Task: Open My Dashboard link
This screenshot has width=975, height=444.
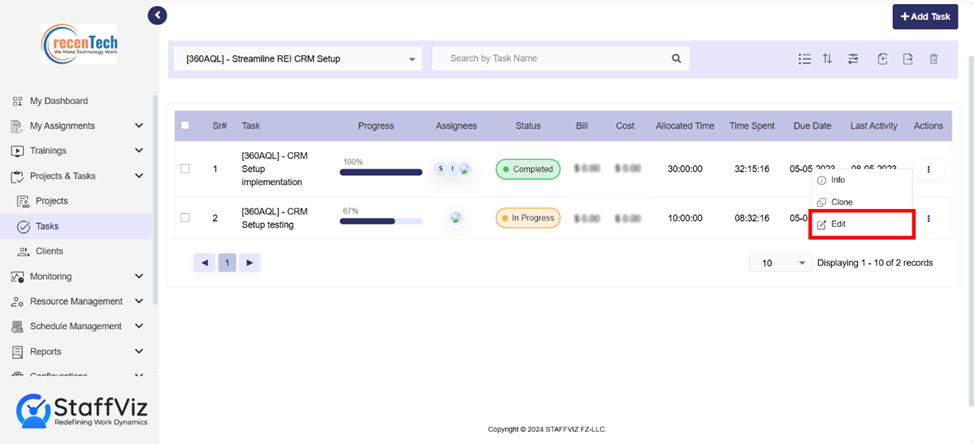Action: tap(59, 101)
